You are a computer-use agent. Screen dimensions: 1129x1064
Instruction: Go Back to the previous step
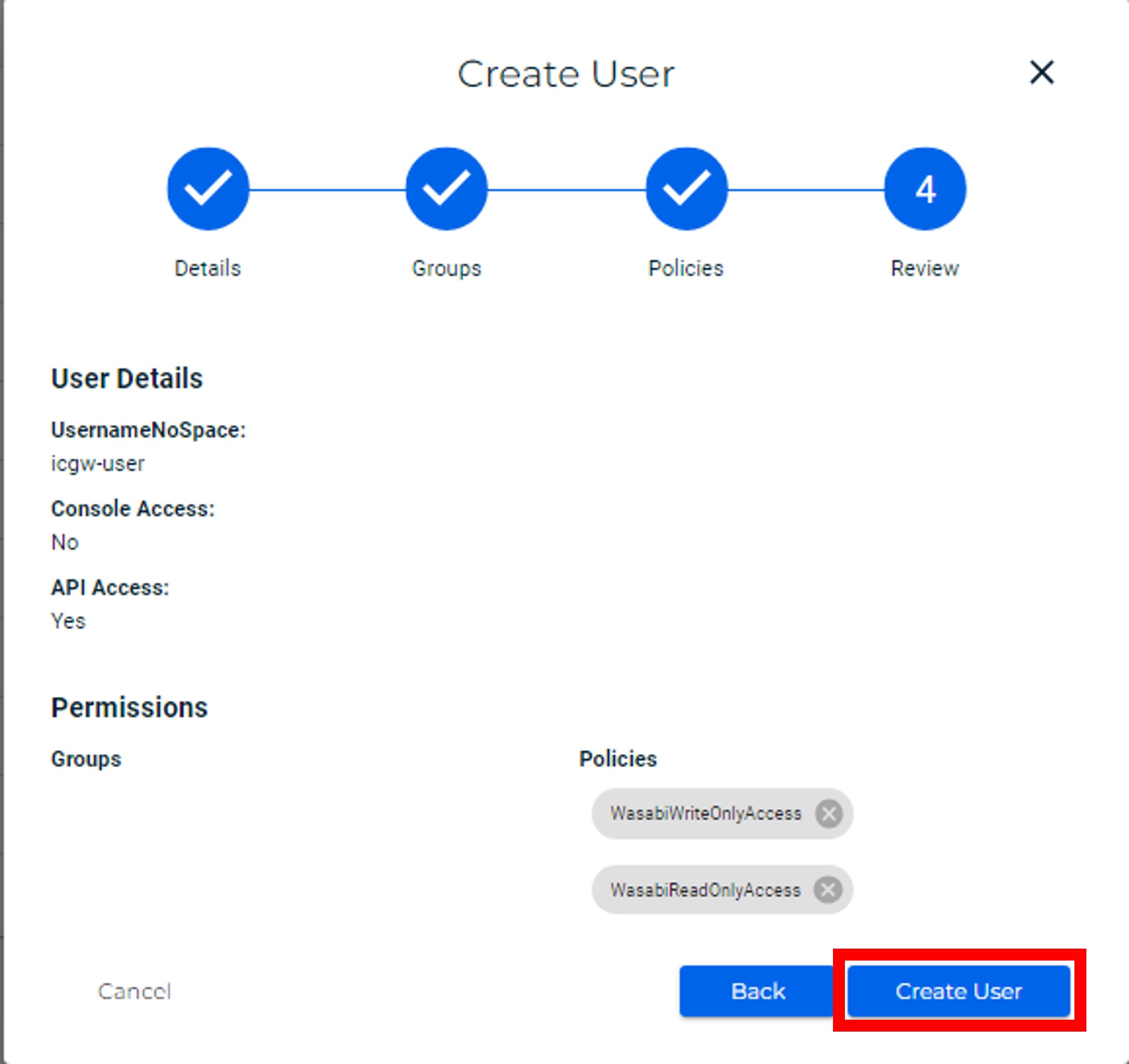(x=758, y=991)
